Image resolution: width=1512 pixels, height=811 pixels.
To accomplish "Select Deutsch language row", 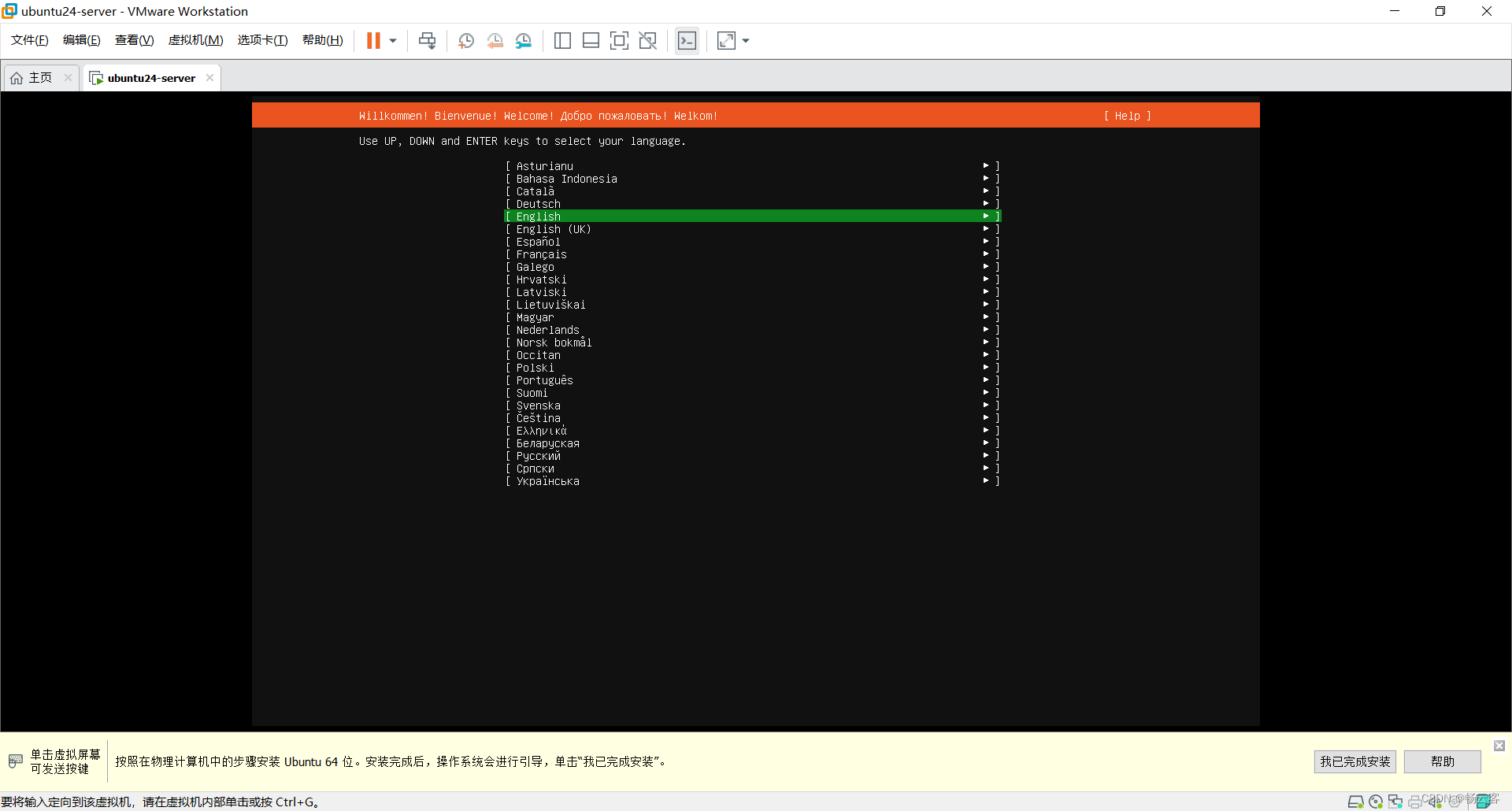I will pyautogui.click(x=752, y=204).
